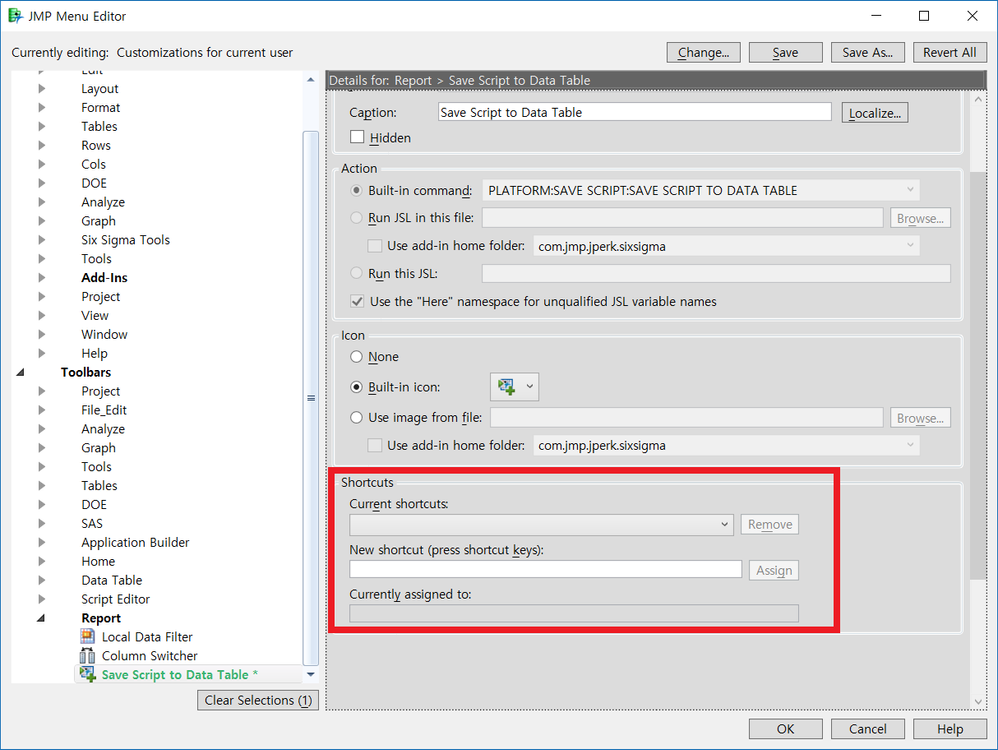Select the Help menu item in tree

click(x=94, y=353)
